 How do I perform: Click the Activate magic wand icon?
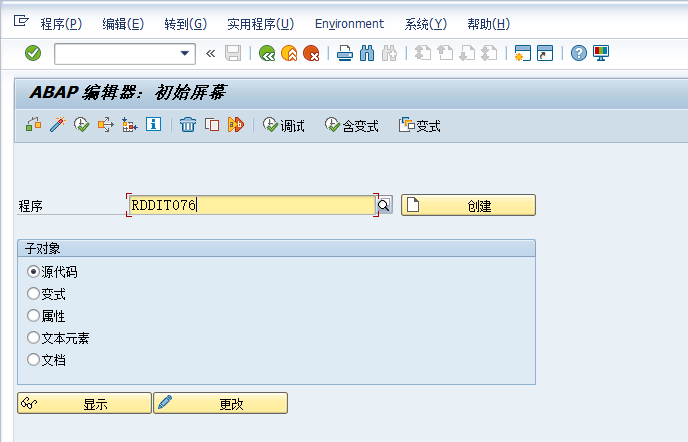coord(57,125)
